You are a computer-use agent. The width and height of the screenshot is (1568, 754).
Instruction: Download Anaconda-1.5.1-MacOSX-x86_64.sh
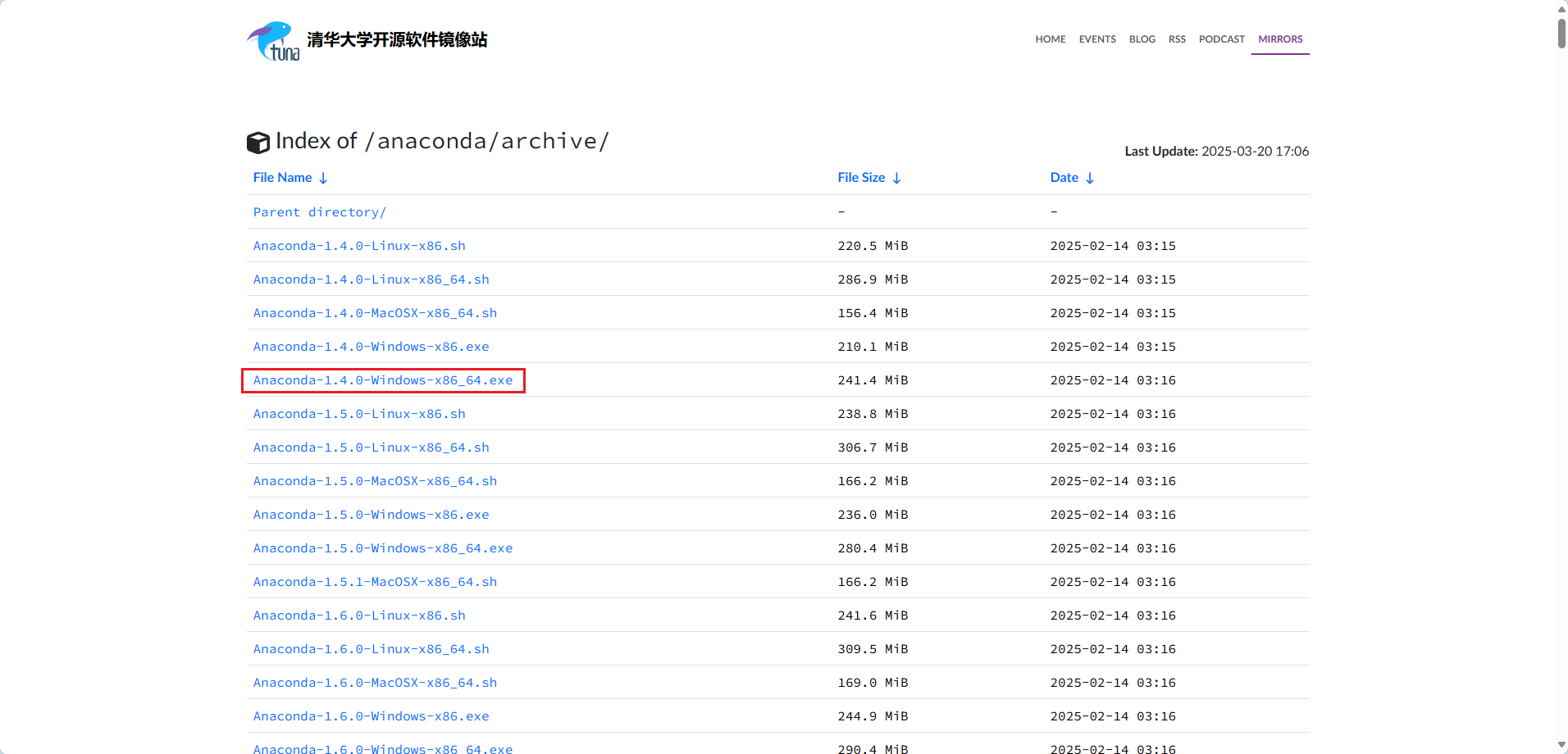click(374, 581)
